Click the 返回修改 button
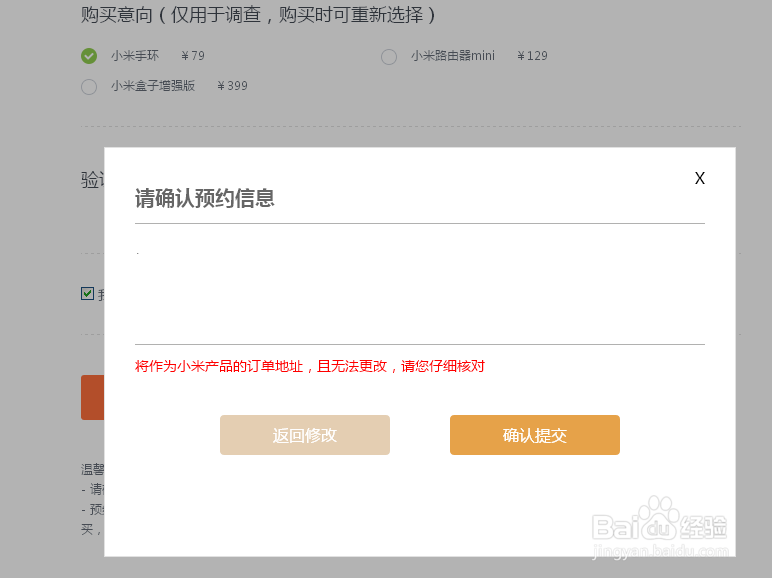This screenshot has width=772, height=578. point(305,435)
